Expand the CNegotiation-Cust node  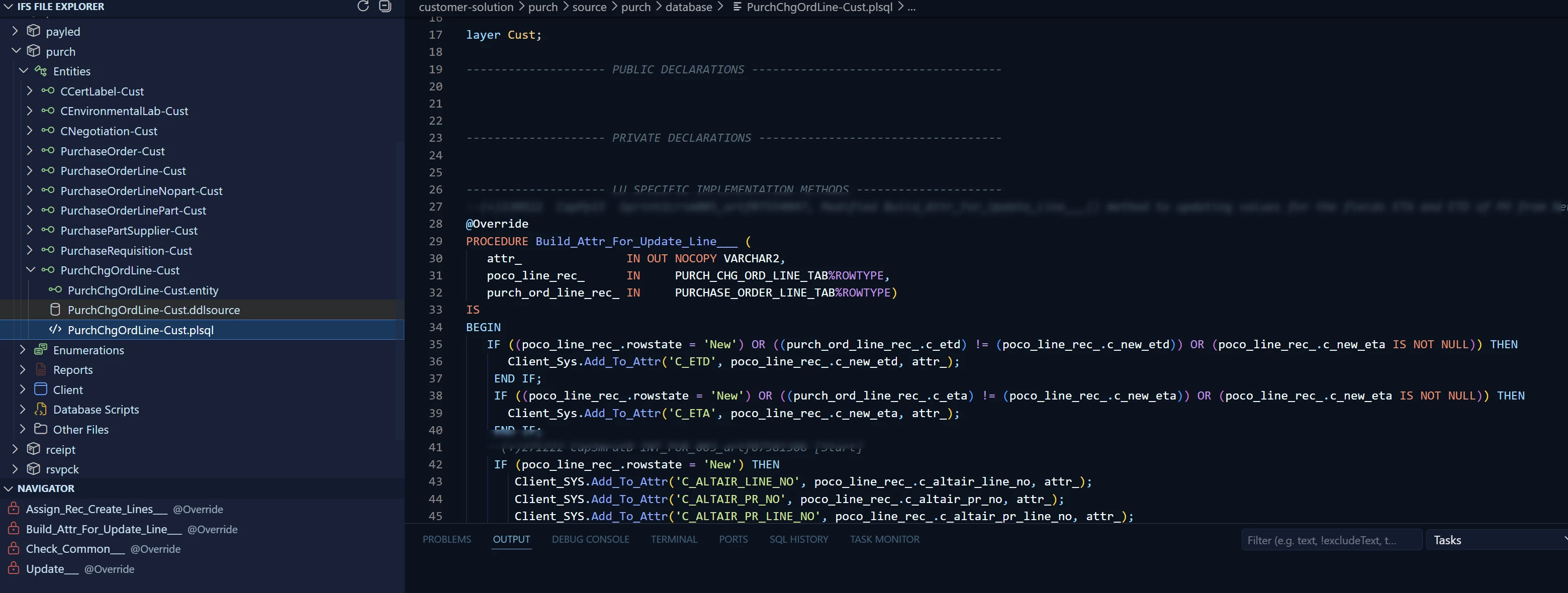pyautogui.click(x=30, y=130)
